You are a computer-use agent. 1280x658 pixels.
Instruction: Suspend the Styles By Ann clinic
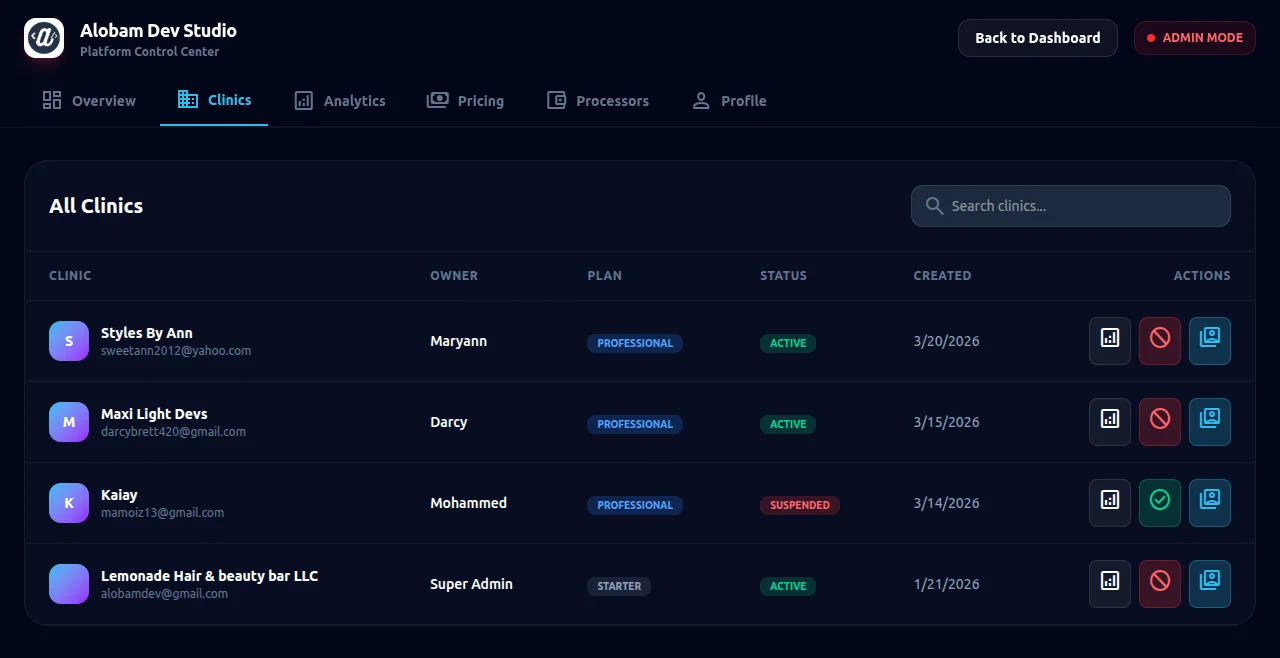pos(1160,341)
